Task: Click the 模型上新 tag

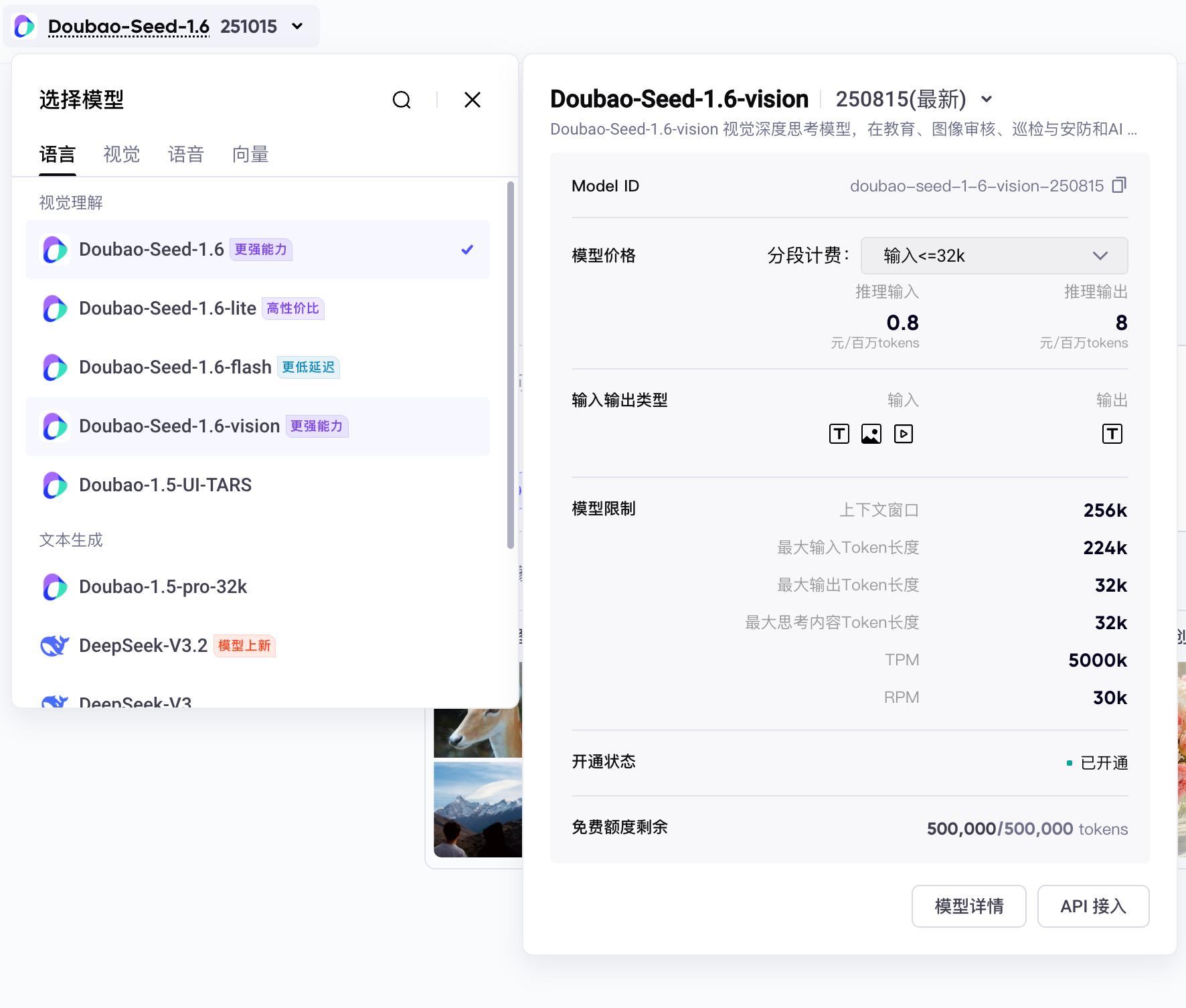Action: (244, 646)
